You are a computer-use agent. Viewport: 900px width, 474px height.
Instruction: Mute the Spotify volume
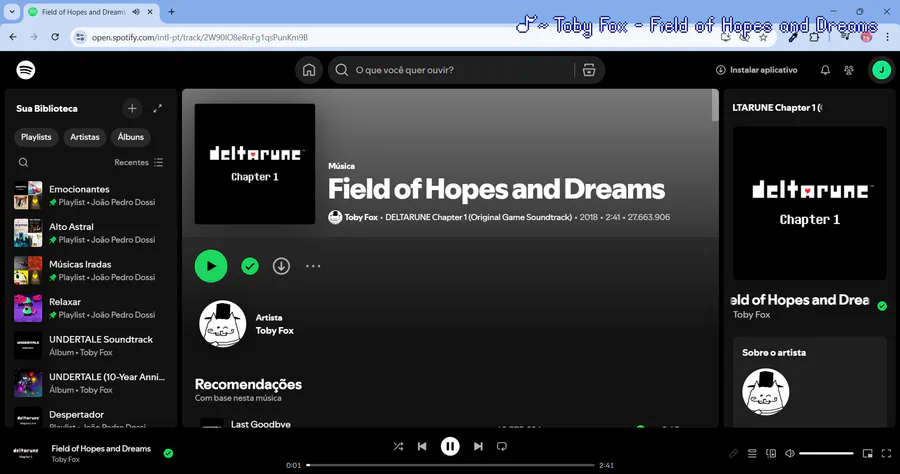[x=790, y=453]
